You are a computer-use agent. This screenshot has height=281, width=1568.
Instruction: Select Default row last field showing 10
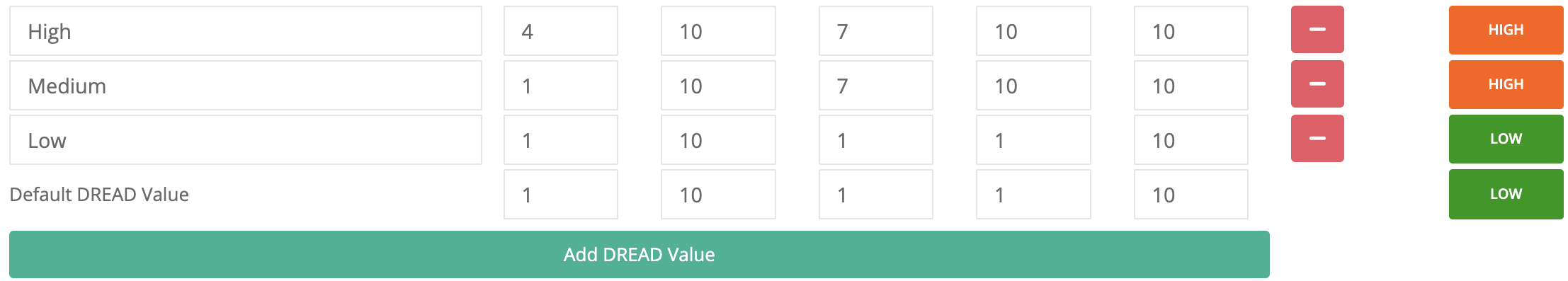pos(1191,195)
